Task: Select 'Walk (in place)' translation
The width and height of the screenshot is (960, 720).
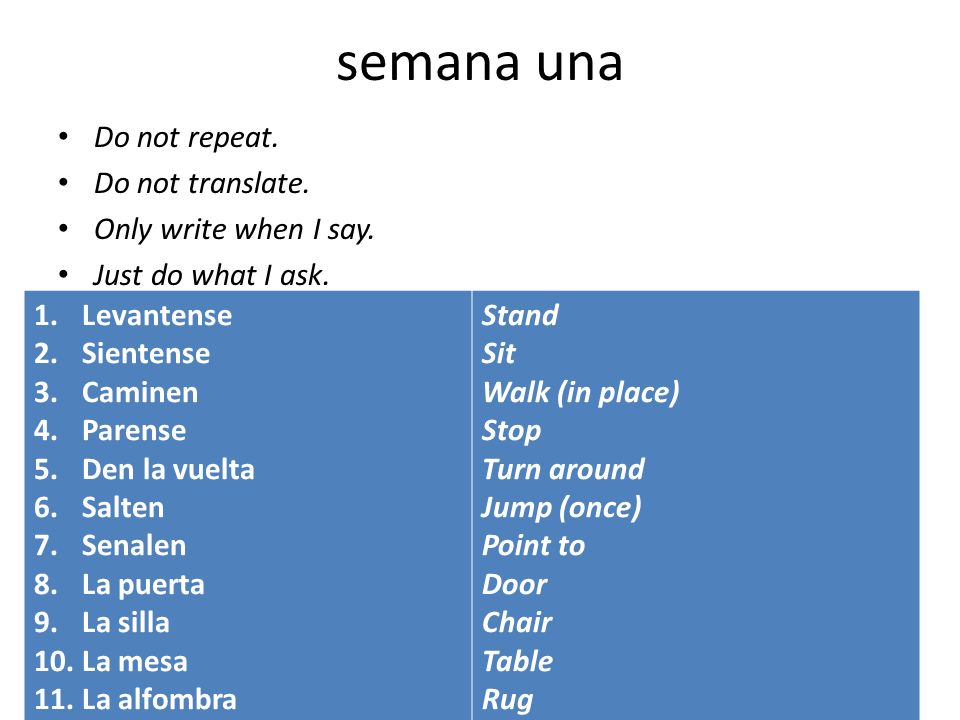Action: tap(580, 393)
